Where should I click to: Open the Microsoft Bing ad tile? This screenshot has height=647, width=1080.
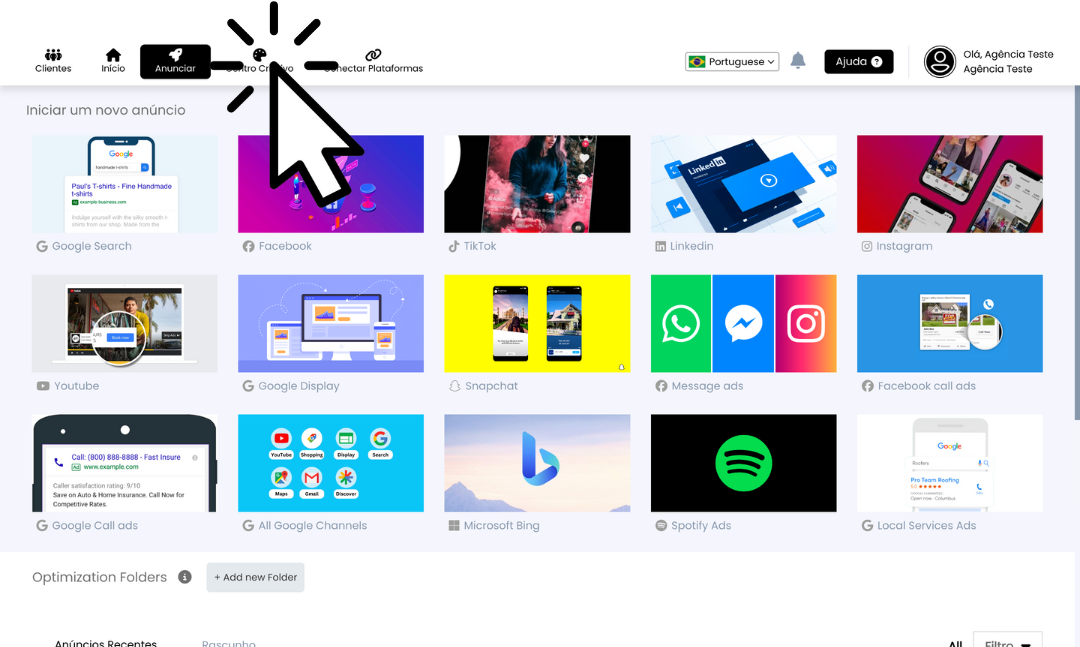click(537, 463)
